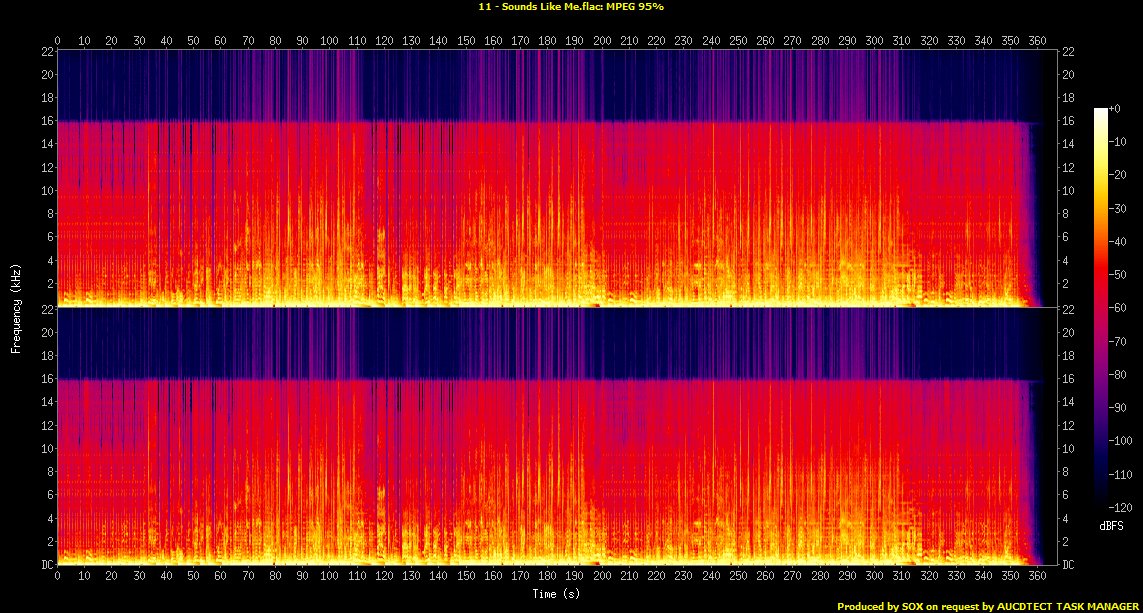Click the white top end of the dBFS color scale bar

pos(1100,111)
